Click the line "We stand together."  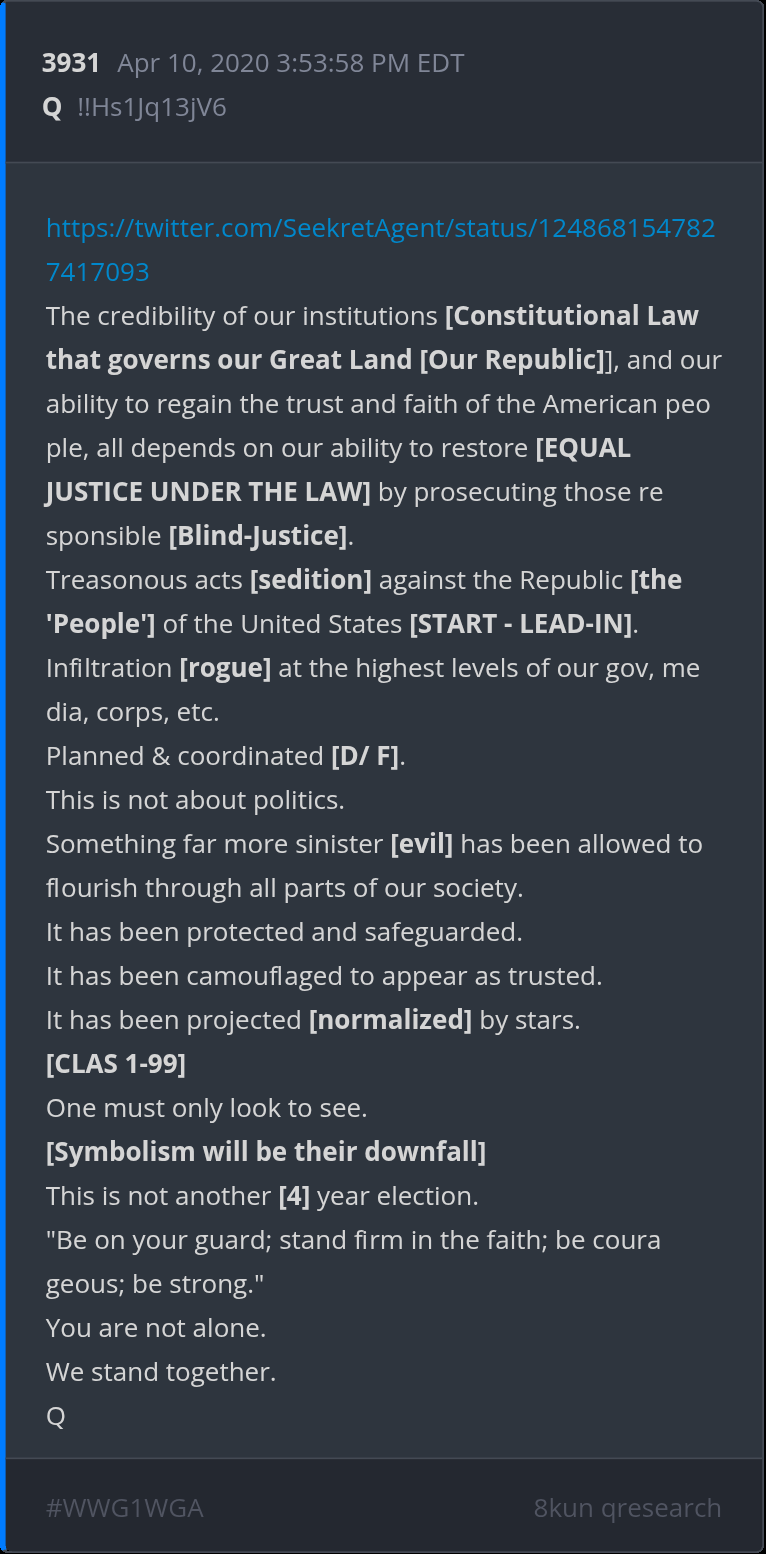161,1372
